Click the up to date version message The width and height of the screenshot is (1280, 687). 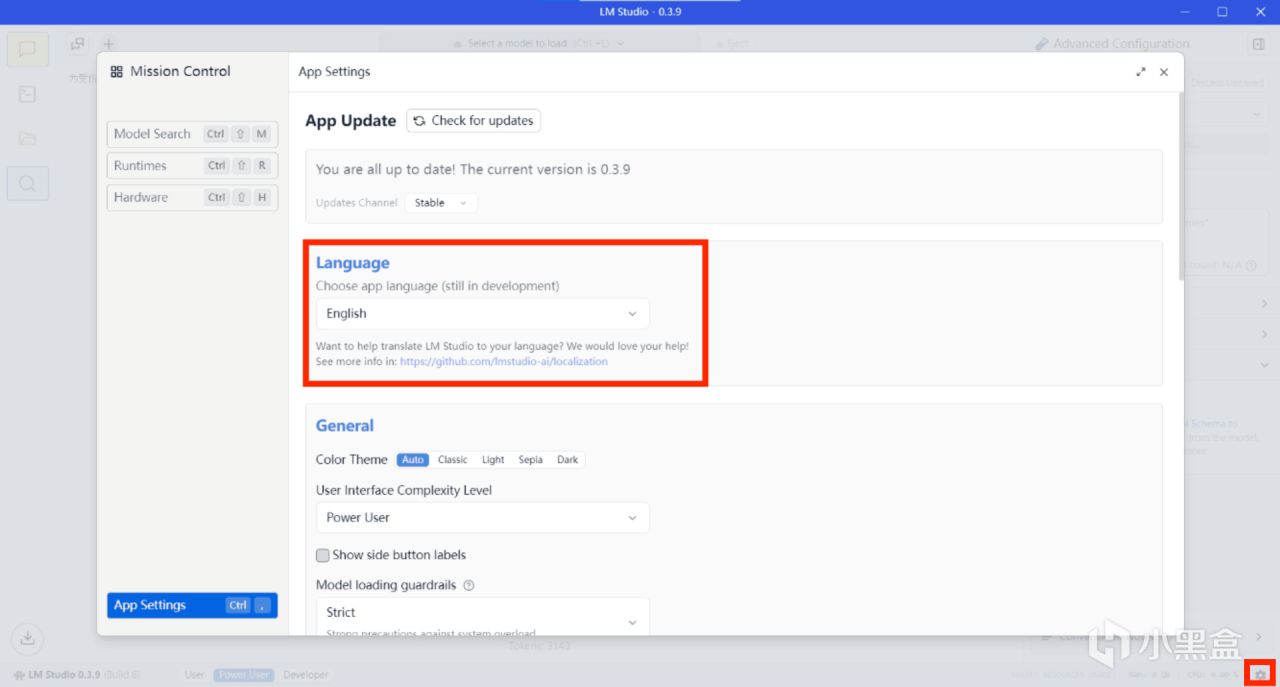pyautogui.click(x=473, y=170)
